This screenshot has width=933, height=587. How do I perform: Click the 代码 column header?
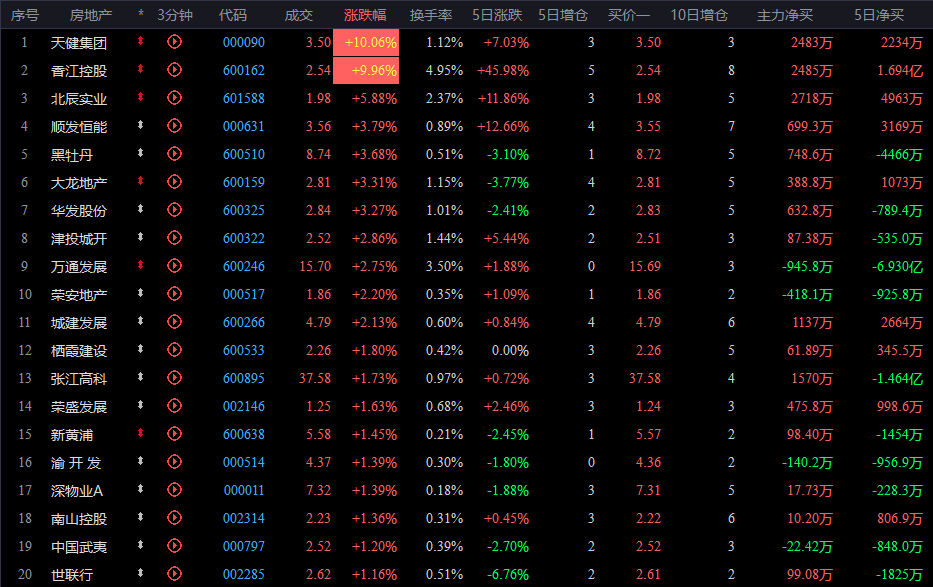point(233,15)
